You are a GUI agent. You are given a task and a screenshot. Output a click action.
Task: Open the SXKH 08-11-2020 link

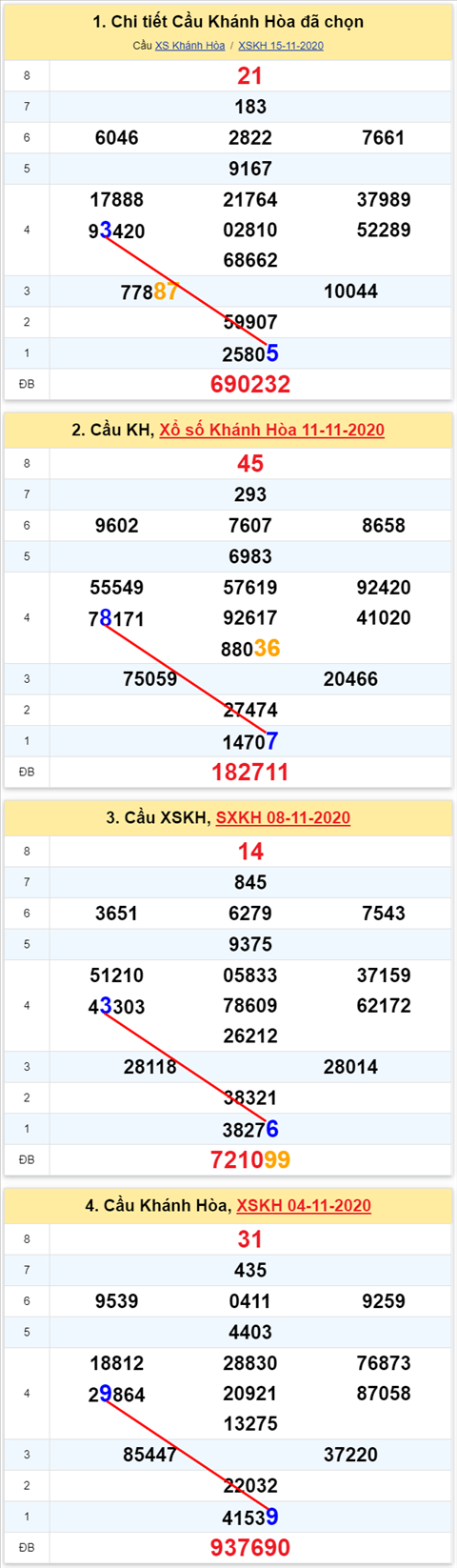[x=283, y=817]
